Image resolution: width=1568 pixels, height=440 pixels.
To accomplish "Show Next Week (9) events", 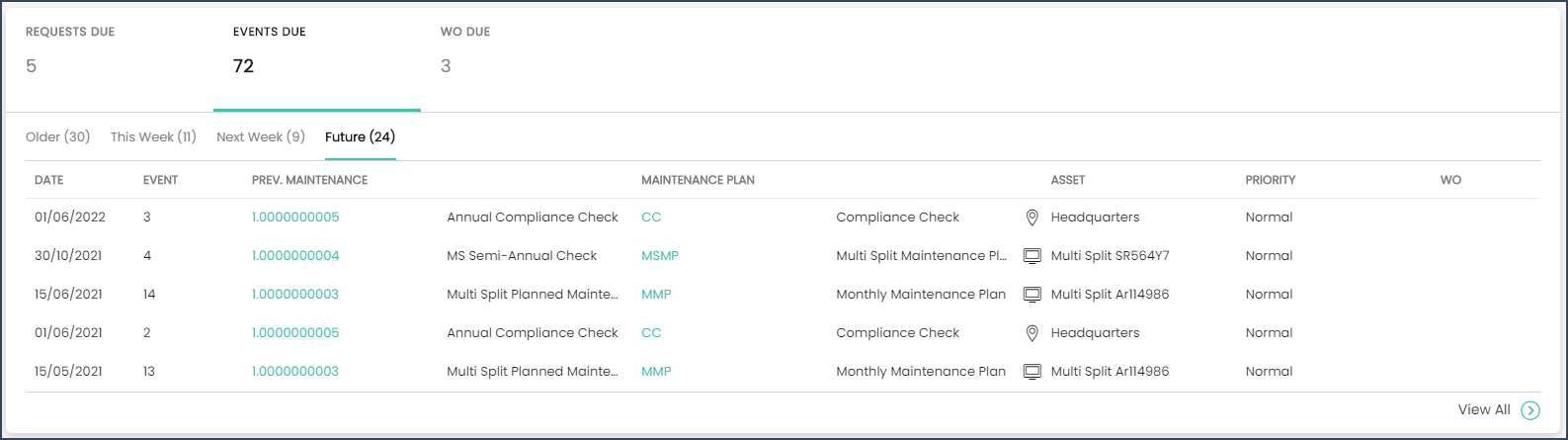I will click(x=261, y=136).
